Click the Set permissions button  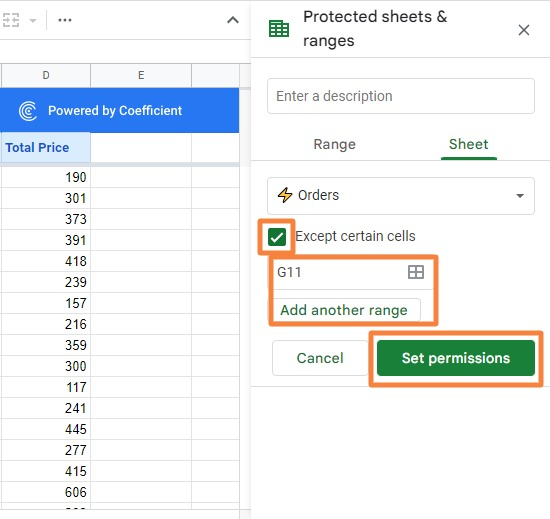click(x=456, y=358)
